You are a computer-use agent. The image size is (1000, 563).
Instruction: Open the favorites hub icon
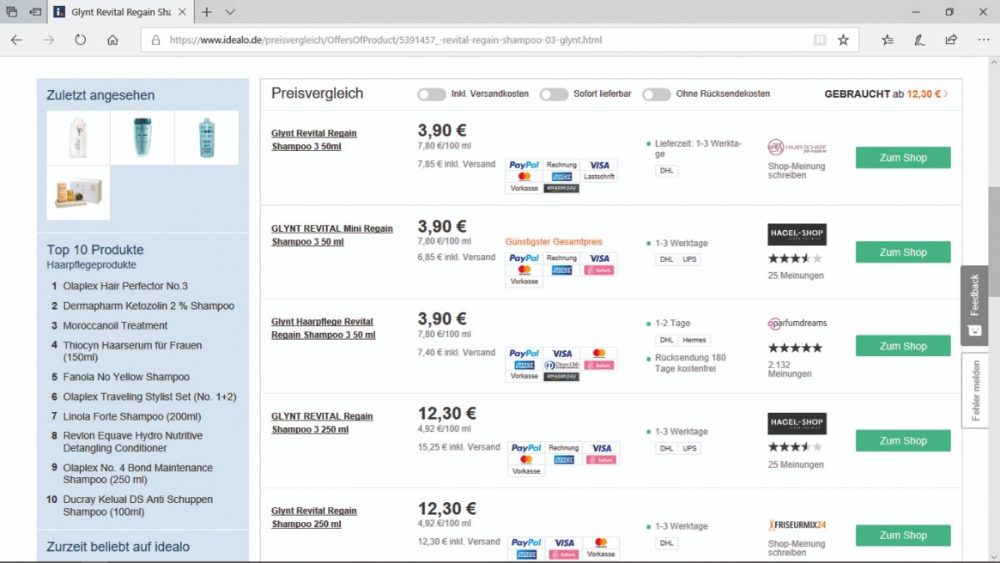pyautogui.click(x=888, y=40)
